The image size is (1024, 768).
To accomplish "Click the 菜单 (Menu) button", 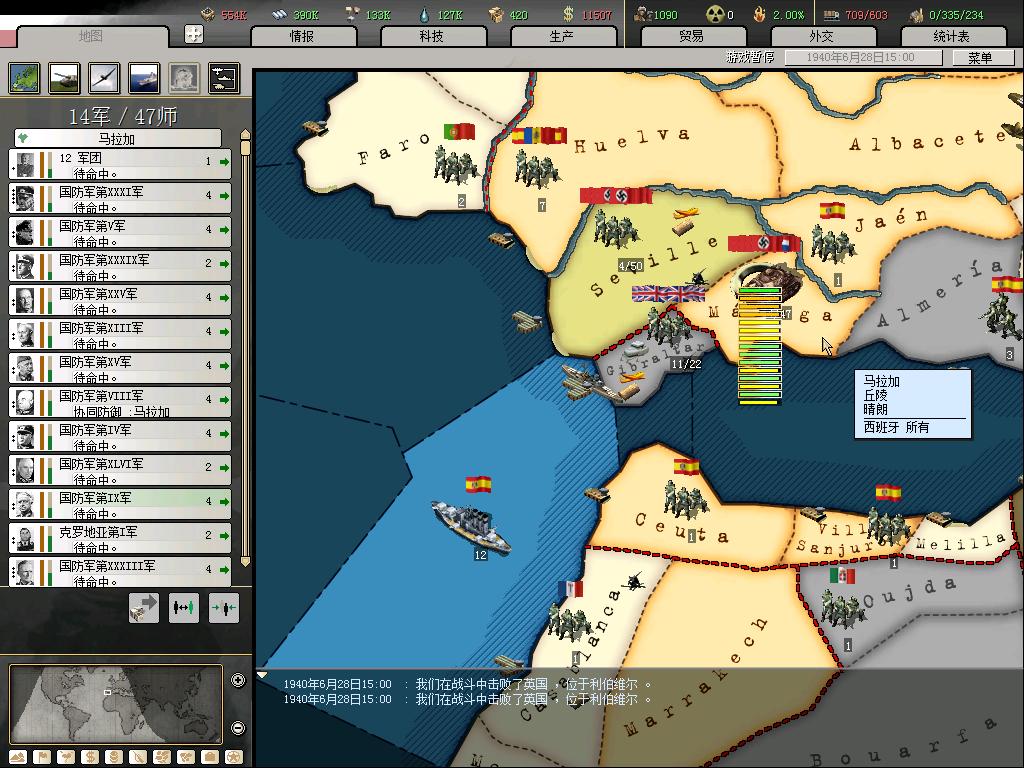I will tap(980, 58).
